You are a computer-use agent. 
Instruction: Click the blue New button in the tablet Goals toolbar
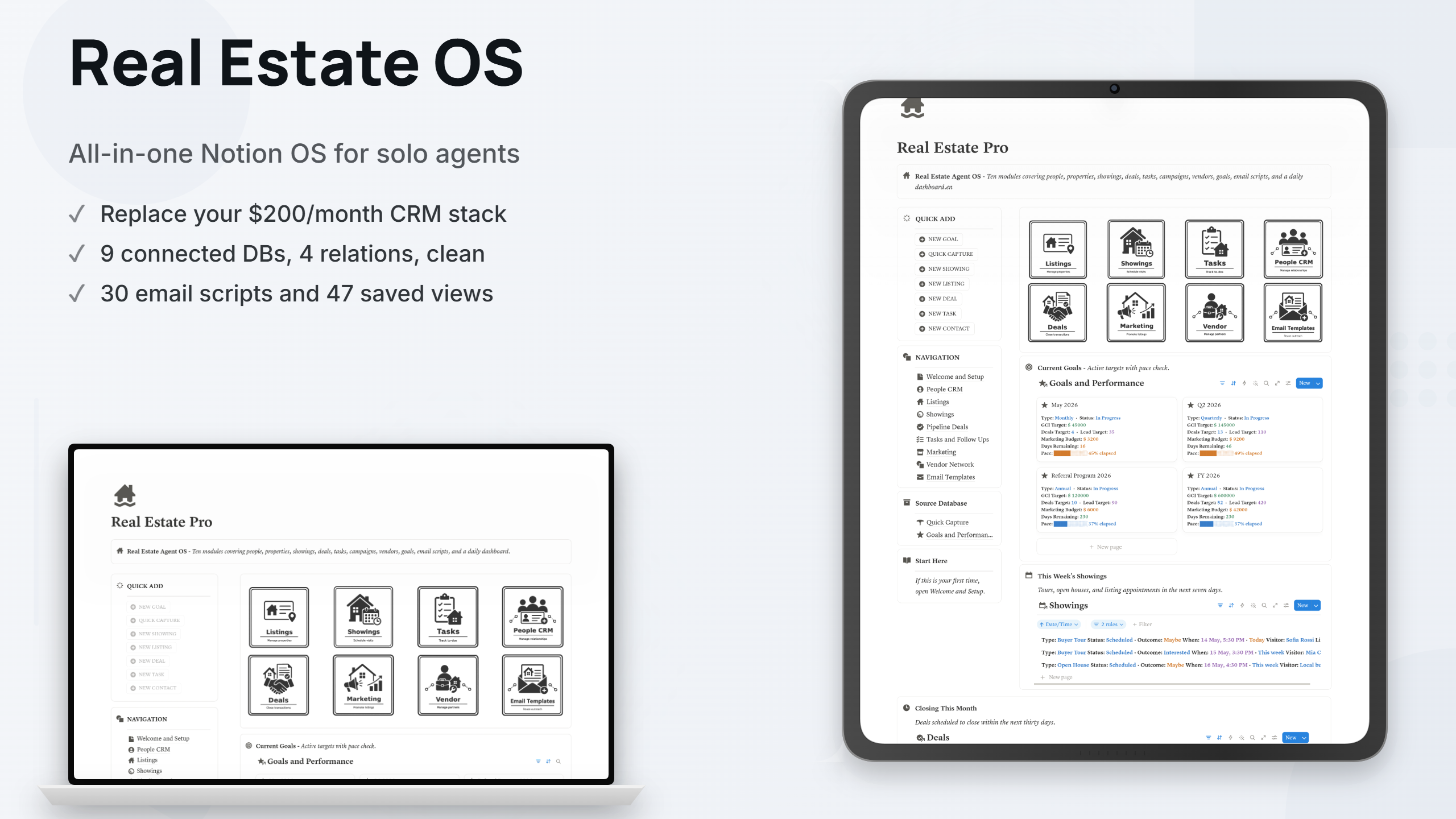pos(1305,383)
